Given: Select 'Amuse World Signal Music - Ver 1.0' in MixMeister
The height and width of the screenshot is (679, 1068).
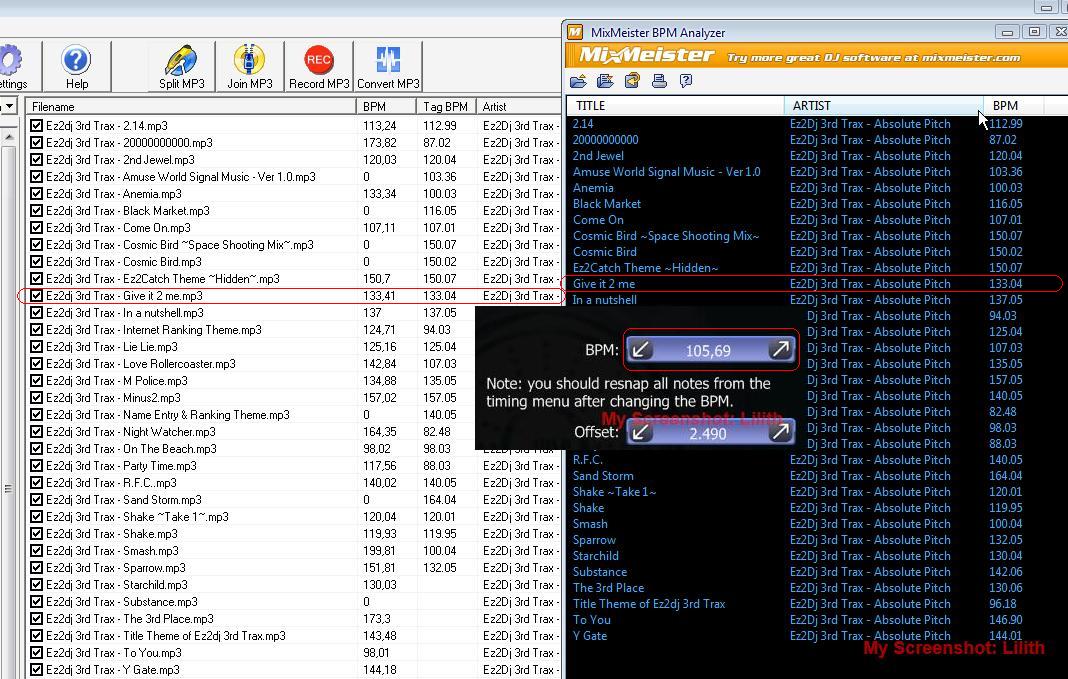Looking at the screenshot, I should pyautogui.click(x=666, y=172).
